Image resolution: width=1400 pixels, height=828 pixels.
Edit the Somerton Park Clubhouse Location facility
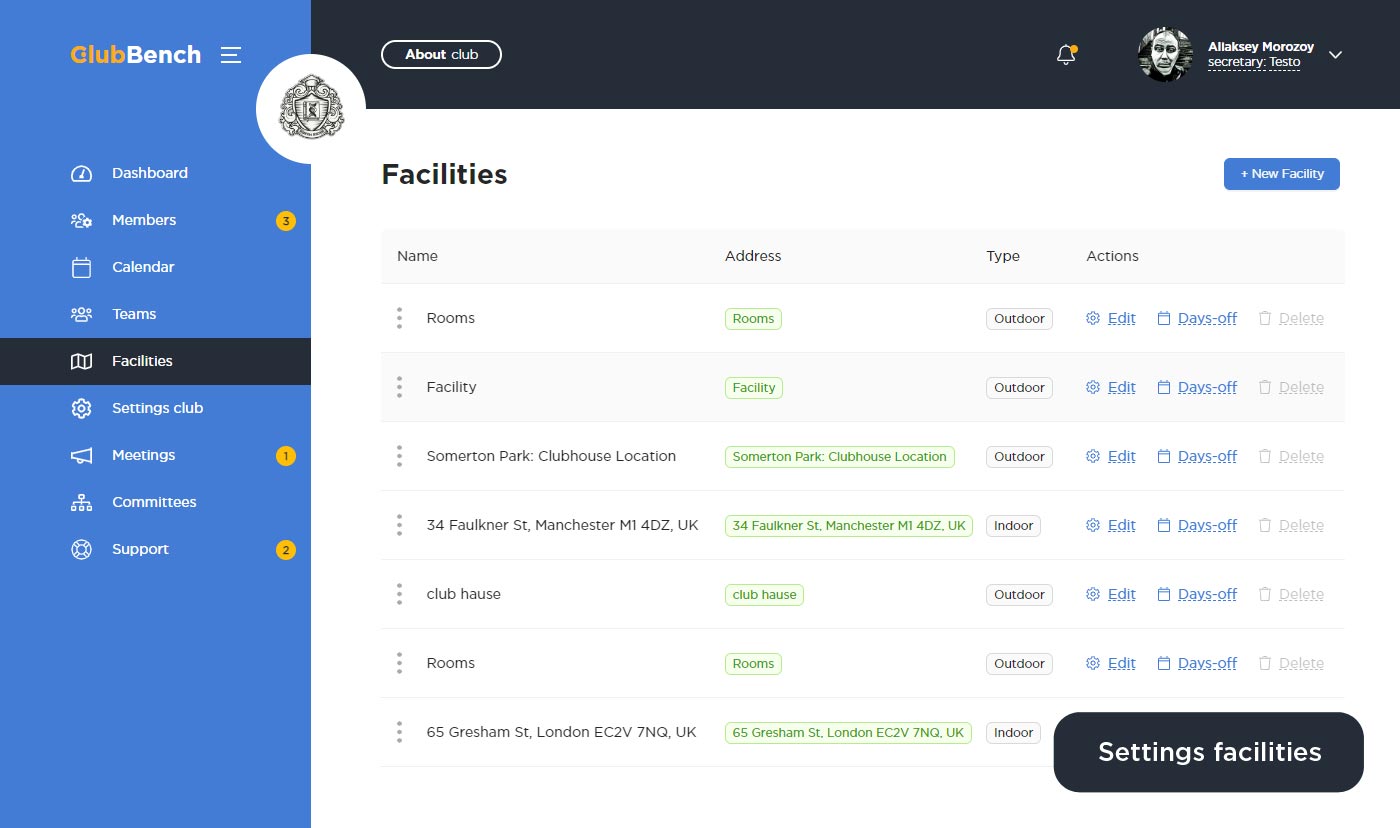[x=1111, y=456]
